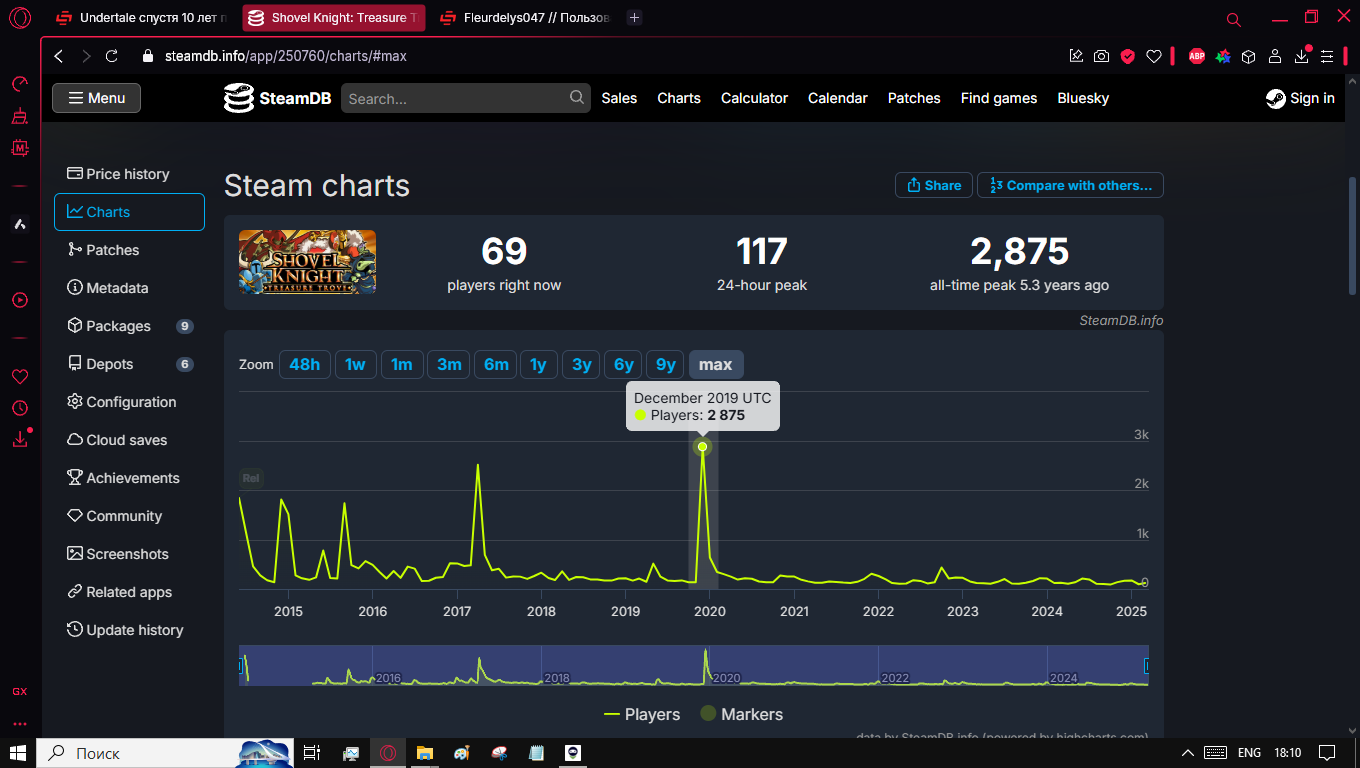The height and width of the screenshot is (768, 1360).
Task: Submit search with magnifier icon in SteamDB
Action: (x=577, y=97)
